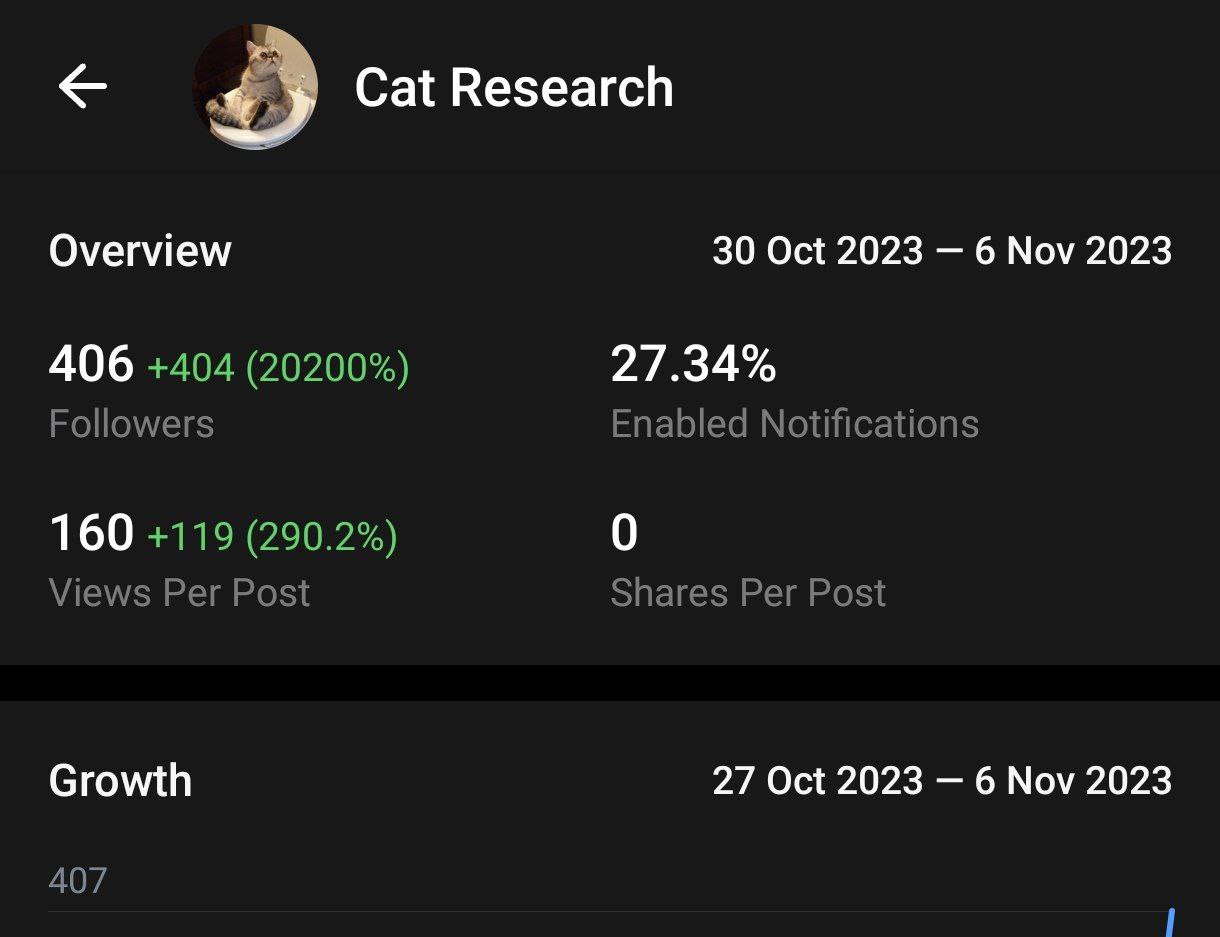Image resolution: width=1220 pixels, height=937 pixels.
Task: Select the Growth section heading
Action: (x=120, y=781)
